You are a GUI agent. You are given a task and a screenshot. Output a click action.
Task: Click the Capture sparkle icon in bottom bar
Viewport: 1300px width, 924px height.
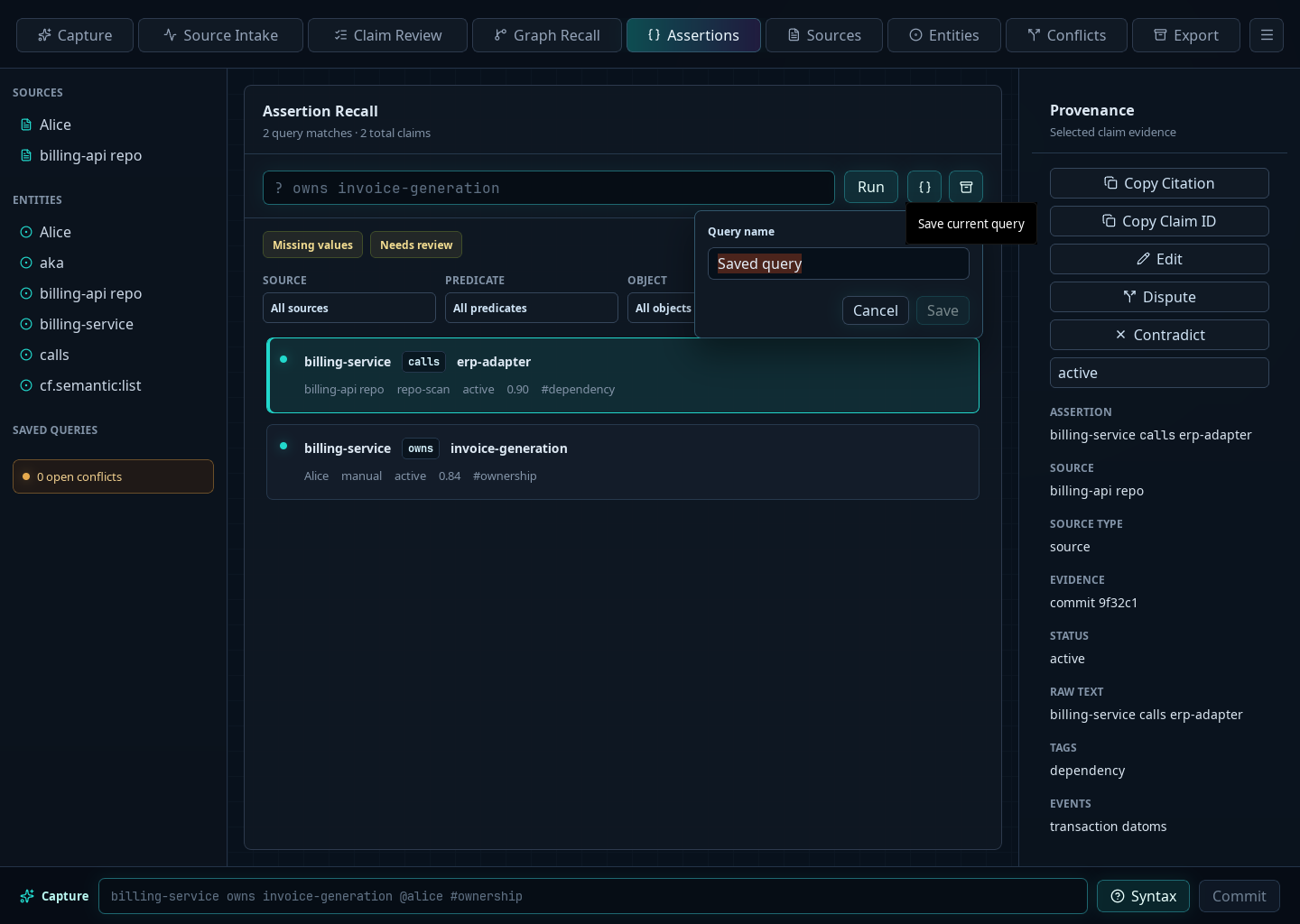pyautogui.click(x=27, y=896)
